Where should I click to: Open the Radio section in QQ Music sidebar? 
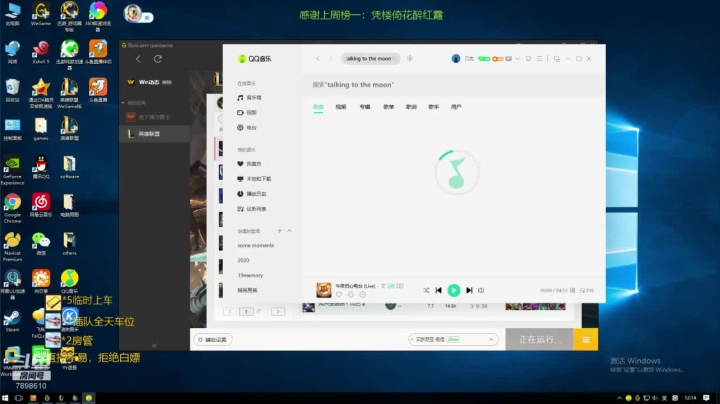pyautogui.click(x=247, y=128)
